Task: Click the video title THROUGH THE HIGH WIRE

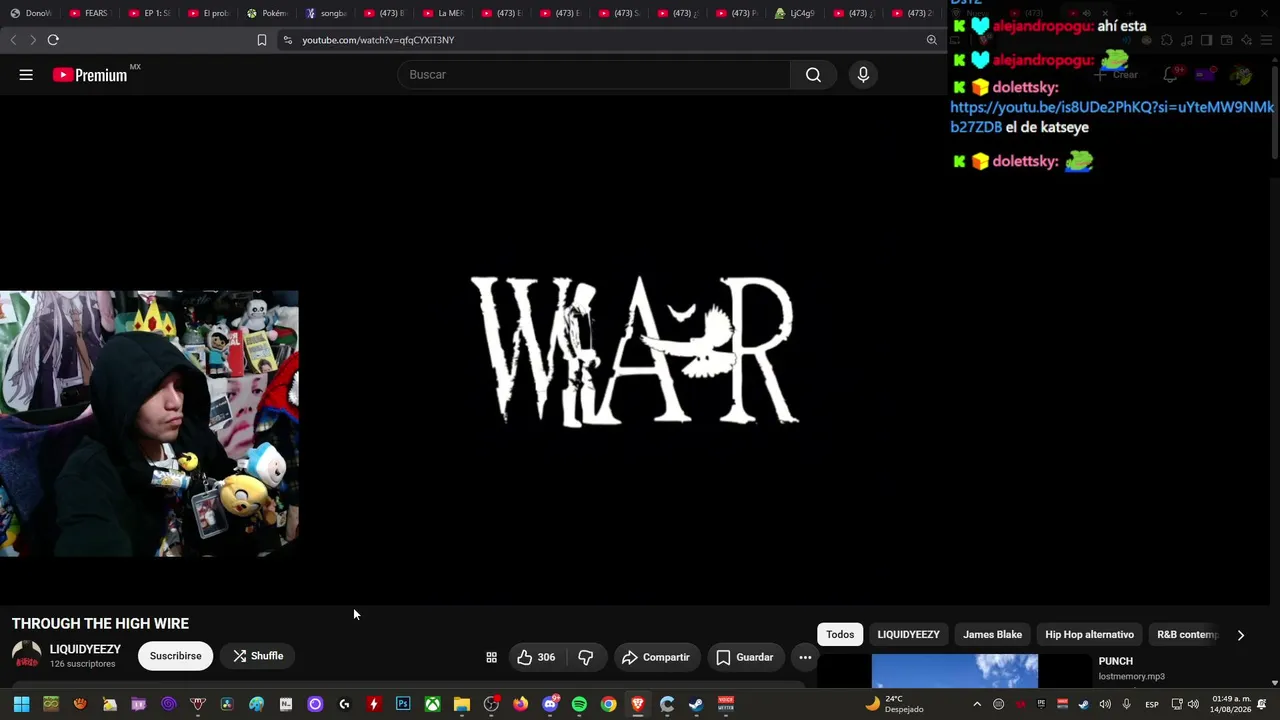Action: pos(100,624)
